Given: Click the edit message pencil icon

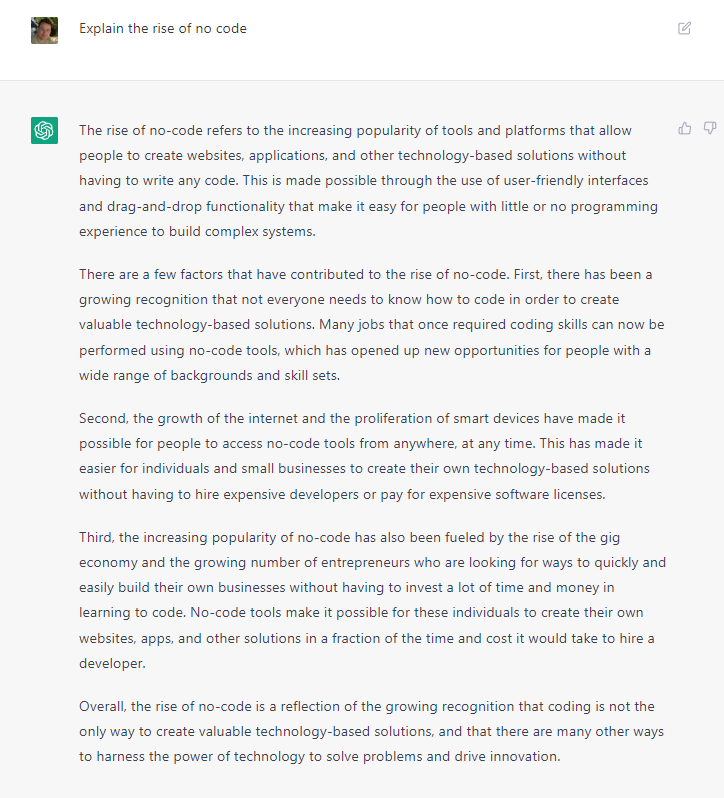Looking at the screenshot, I should tap(684, 28).
